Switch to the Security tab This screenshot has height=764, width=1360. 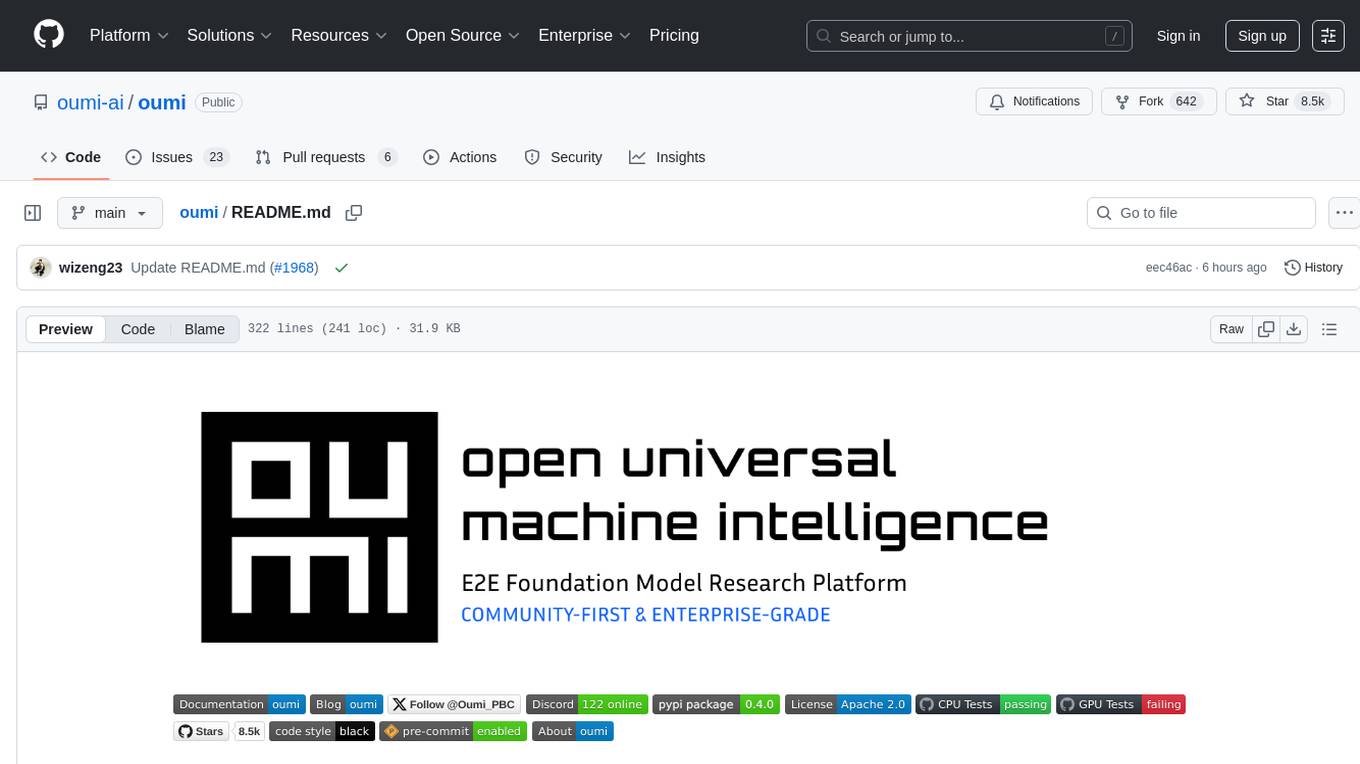pos(563,157)
